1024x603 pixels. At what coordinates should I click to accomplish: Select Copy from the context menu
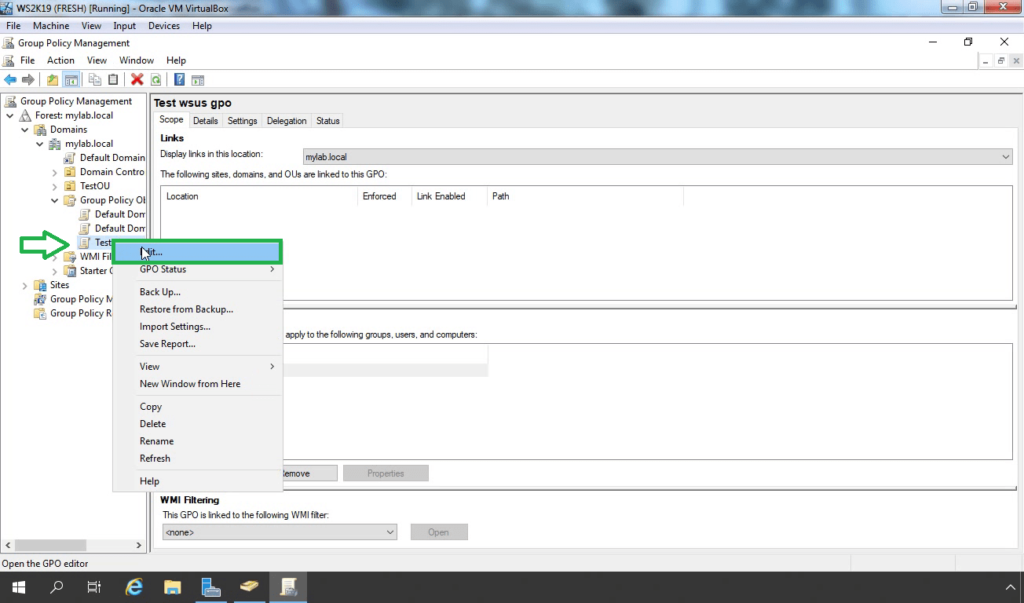(197, 406)
